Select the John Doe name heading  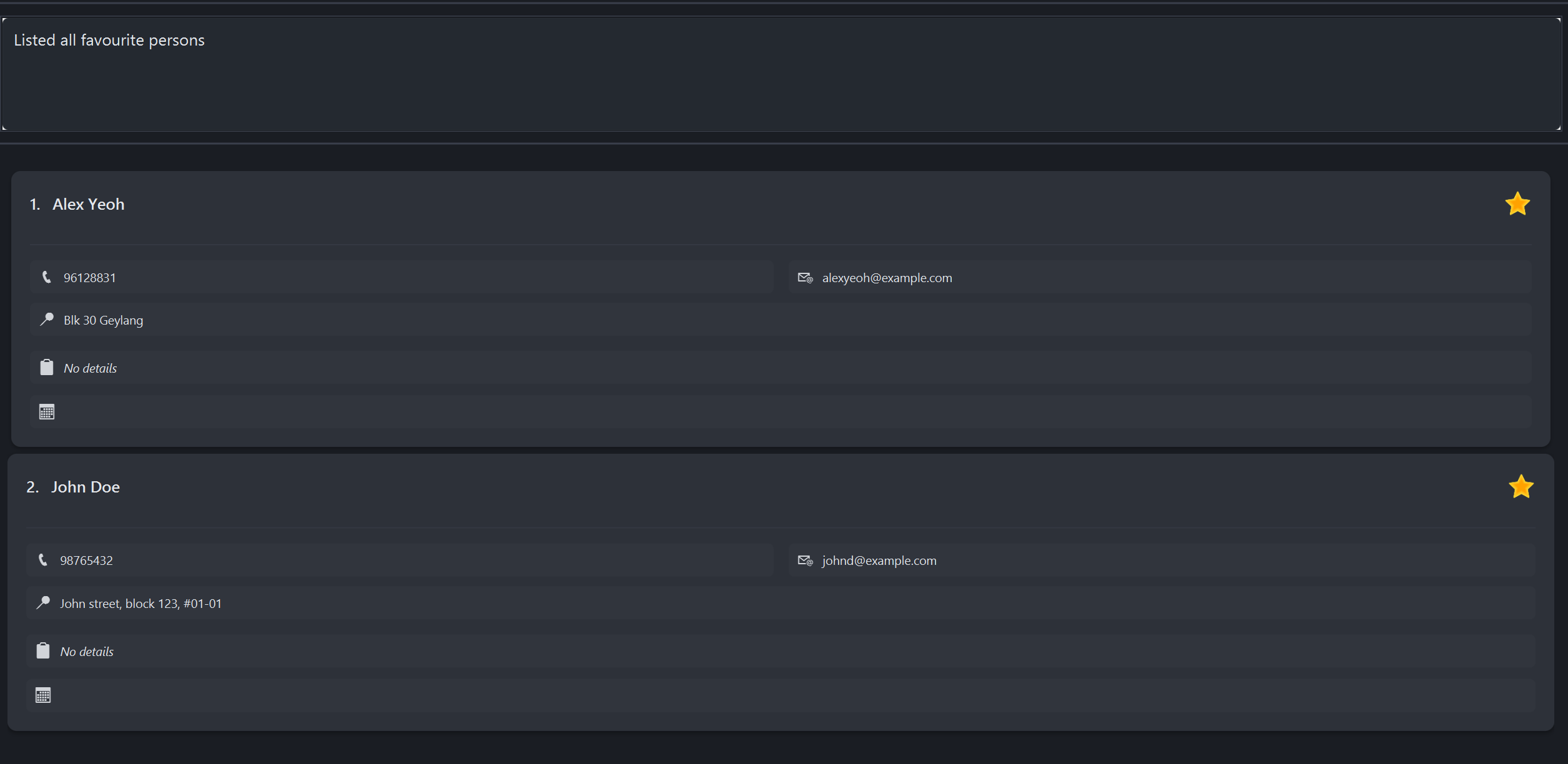point(85,487)
